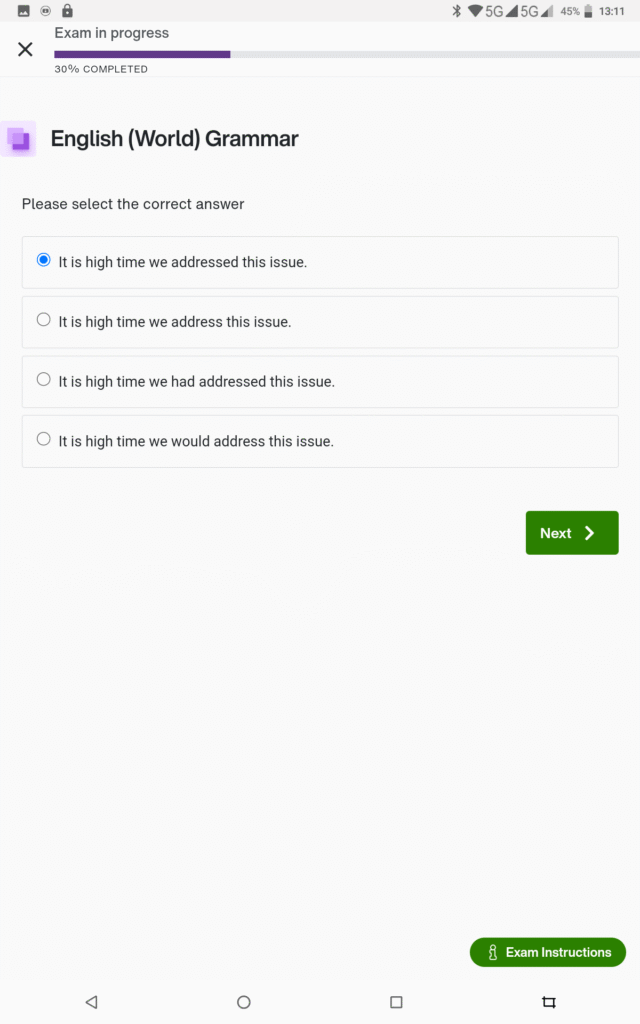This screenshot has height=1024, width=640.
Task: Choose radio for "we address this issue"
Action: click(x=43, y=320)
